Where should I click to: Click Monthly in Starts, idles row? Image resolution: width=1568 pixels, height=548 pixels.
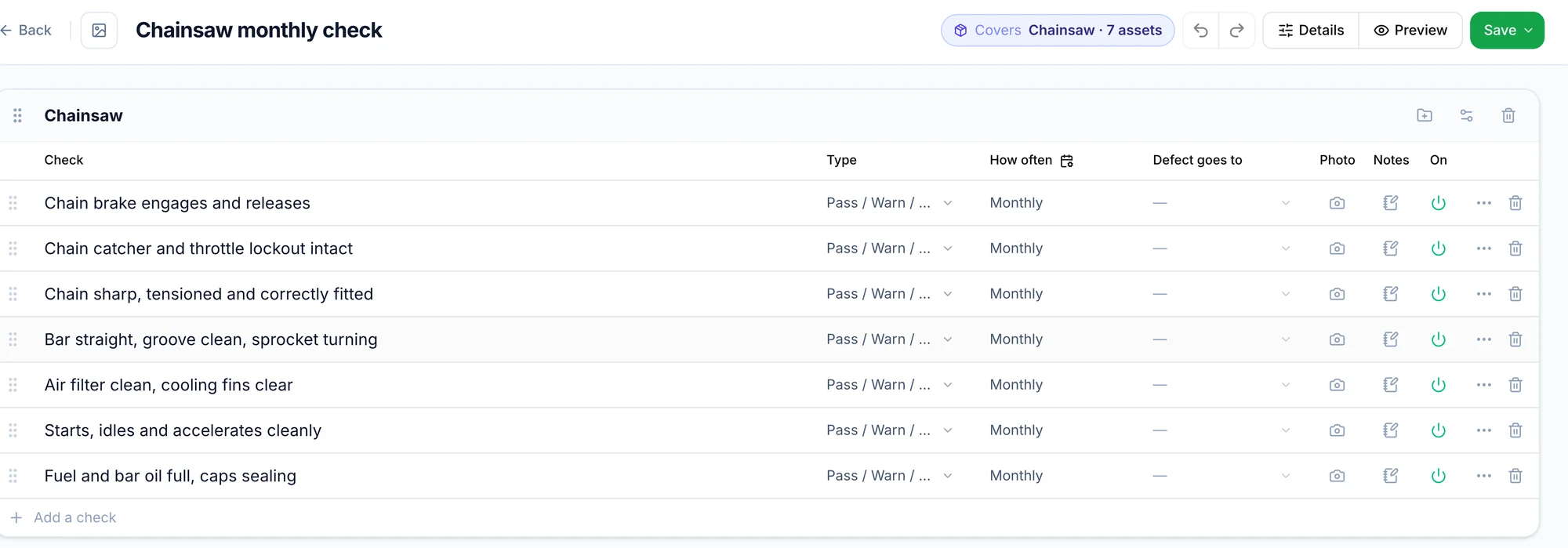(x=1016, y=430)
